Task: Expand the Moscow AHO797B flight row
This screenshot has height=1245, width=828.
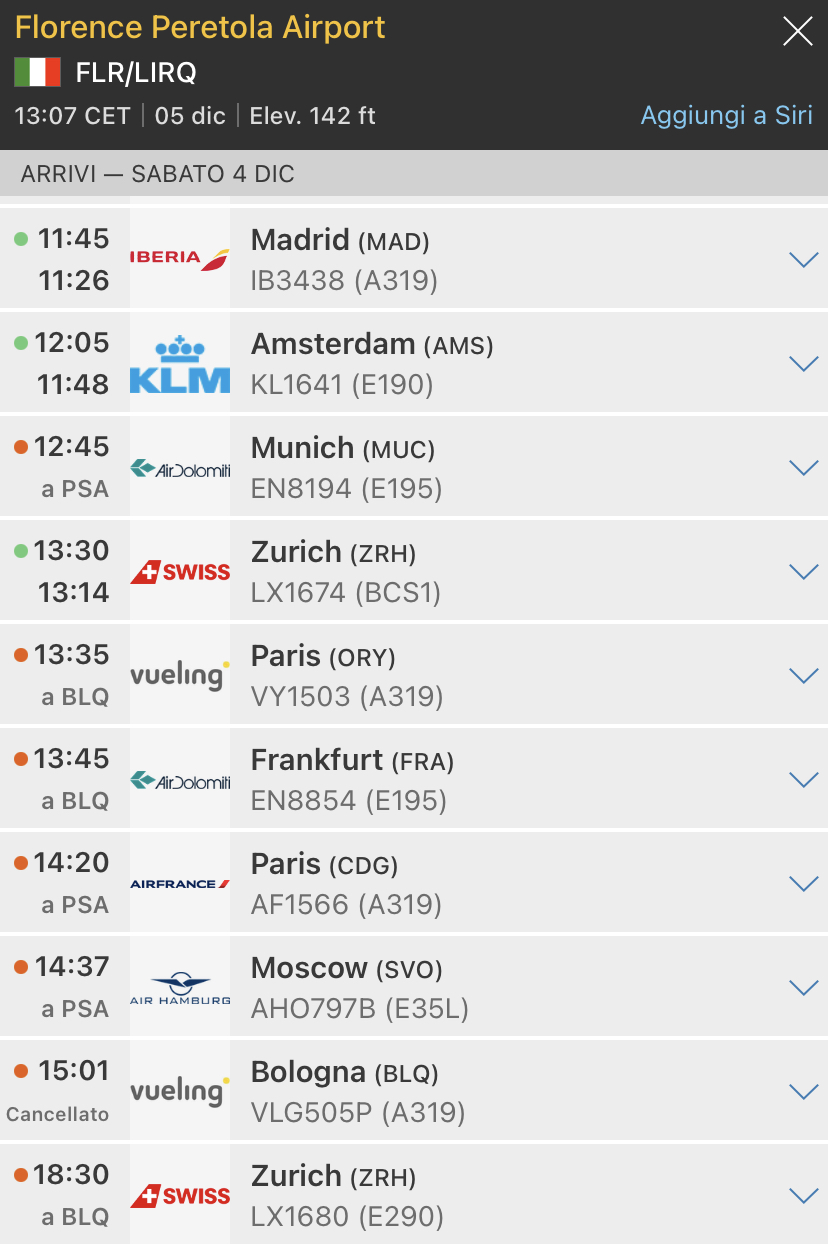Action: point(803,988)
